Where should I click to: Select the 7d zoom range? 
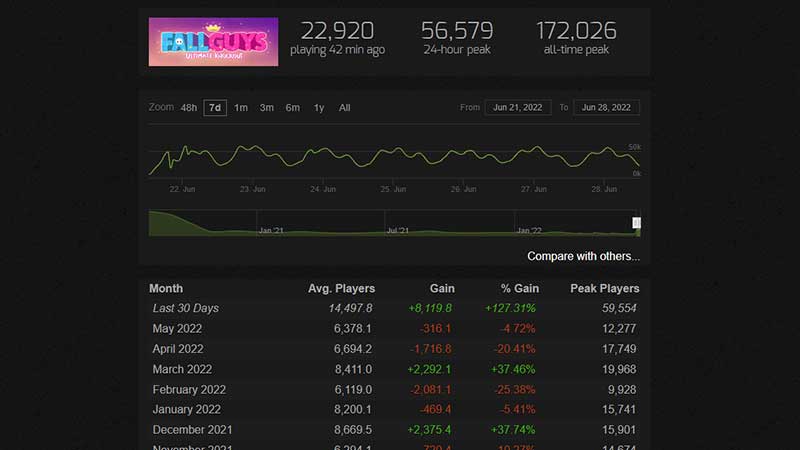tap(215, 108)
